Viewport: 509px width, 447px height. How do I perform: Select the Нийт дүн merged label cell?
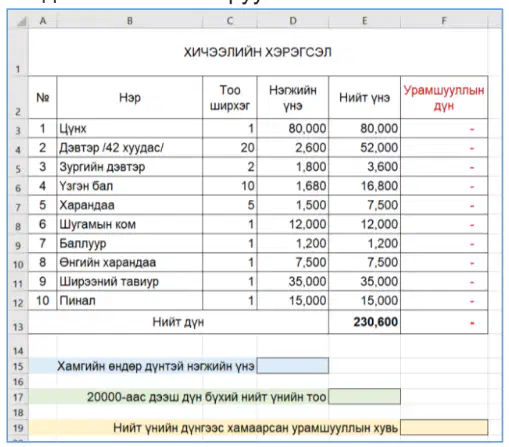pos(178,322)
